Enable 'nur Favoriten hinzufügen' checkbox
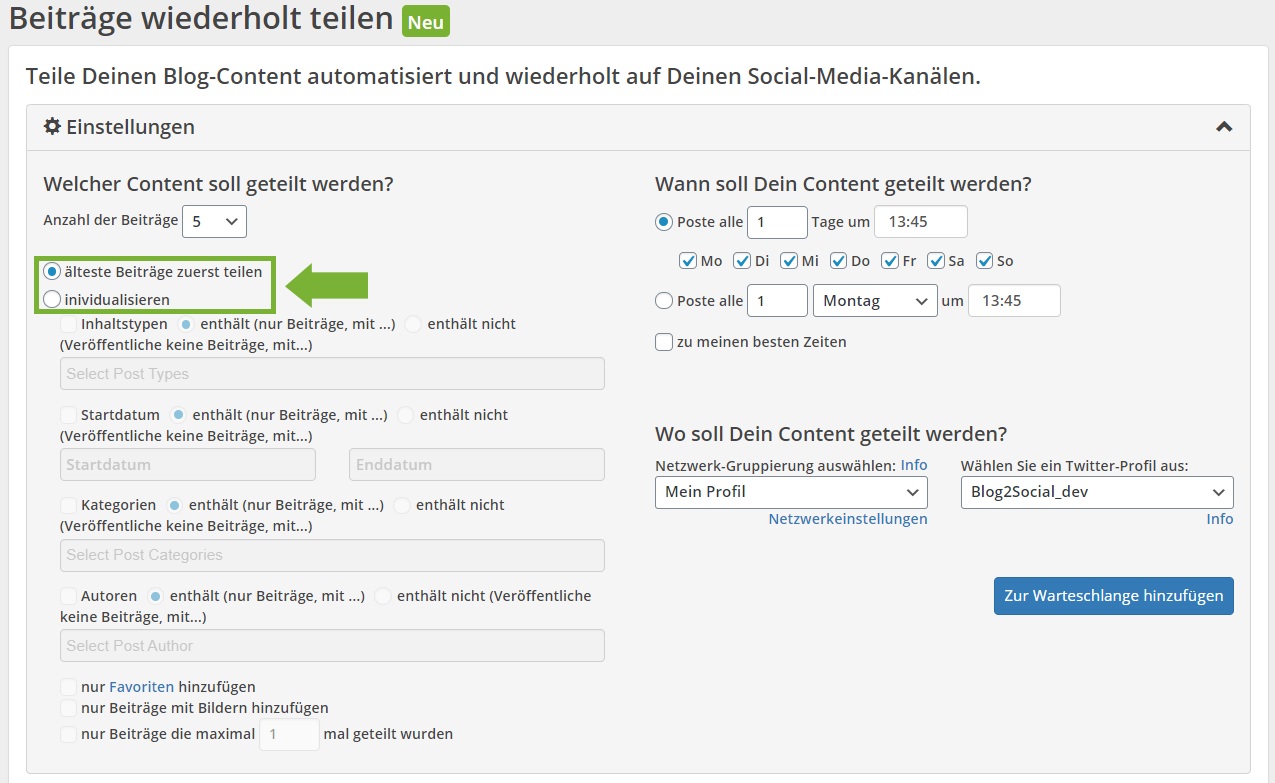Screen dimensions: 1275x783 pyautogui.click(x=68, y=687)
